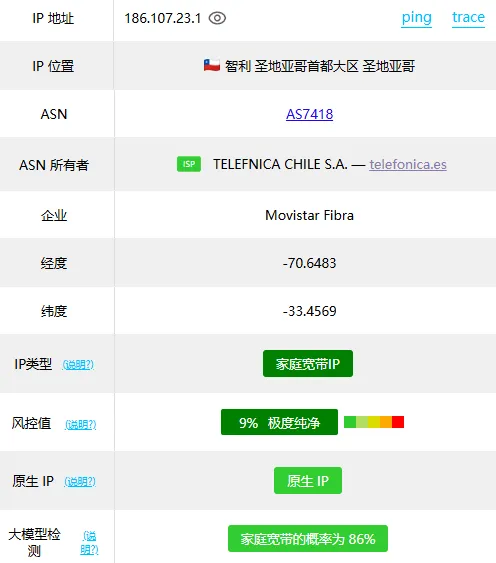Image resolution: width=496 pixels, height=563 pixels.
Task: Click the 家庭宽带的概率为 86% badge
Action: (308, 539)
